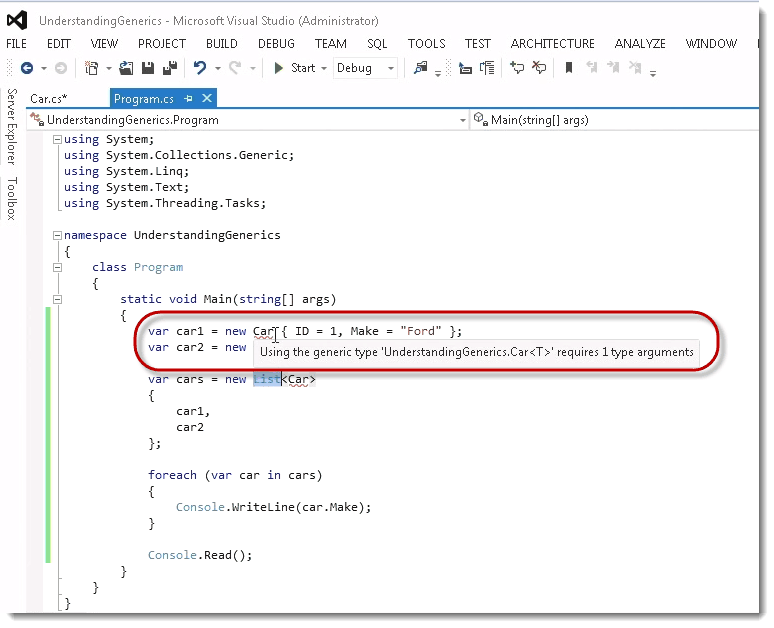Open the ANALYZE menu
This screenshot has height=628, width=774.
640,44
